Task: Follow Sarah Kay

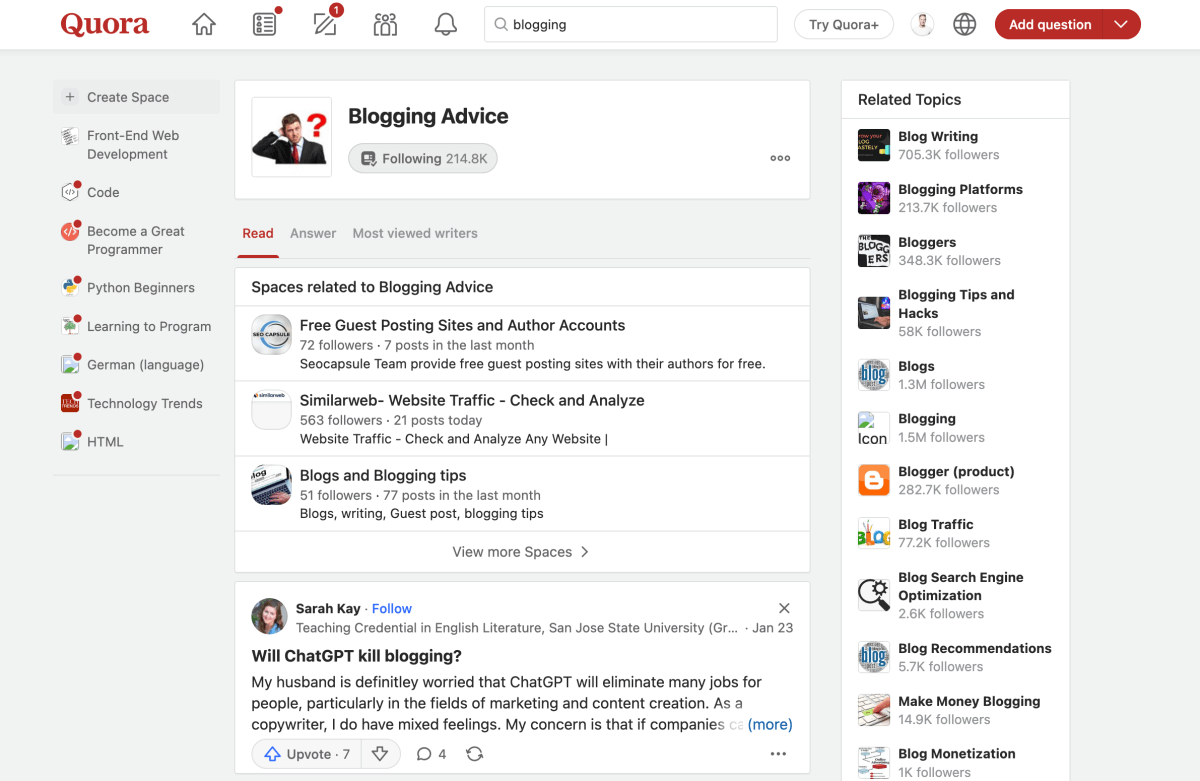Action: pos(392,608)
